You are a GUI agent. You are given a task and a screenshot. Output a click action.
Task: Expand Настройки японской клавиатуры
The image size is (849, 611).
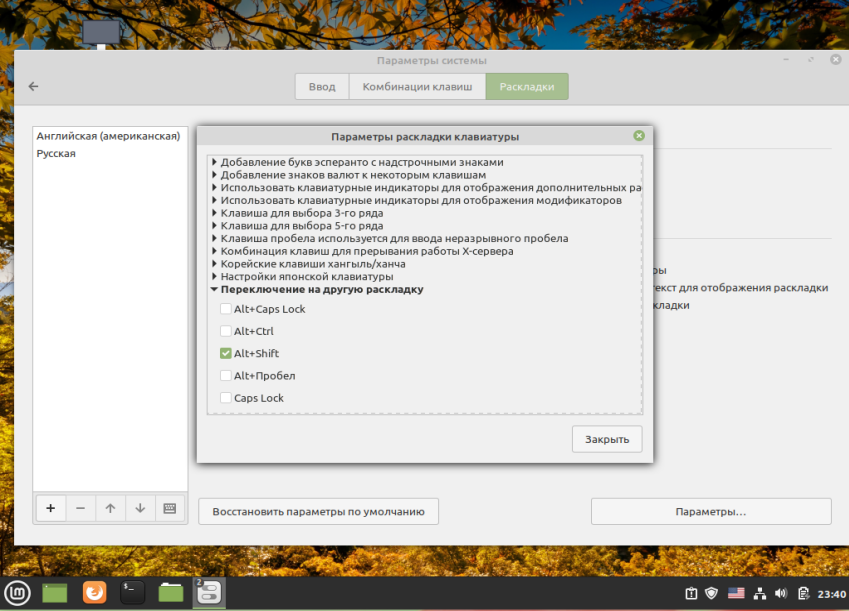click(x=214, y=276)
